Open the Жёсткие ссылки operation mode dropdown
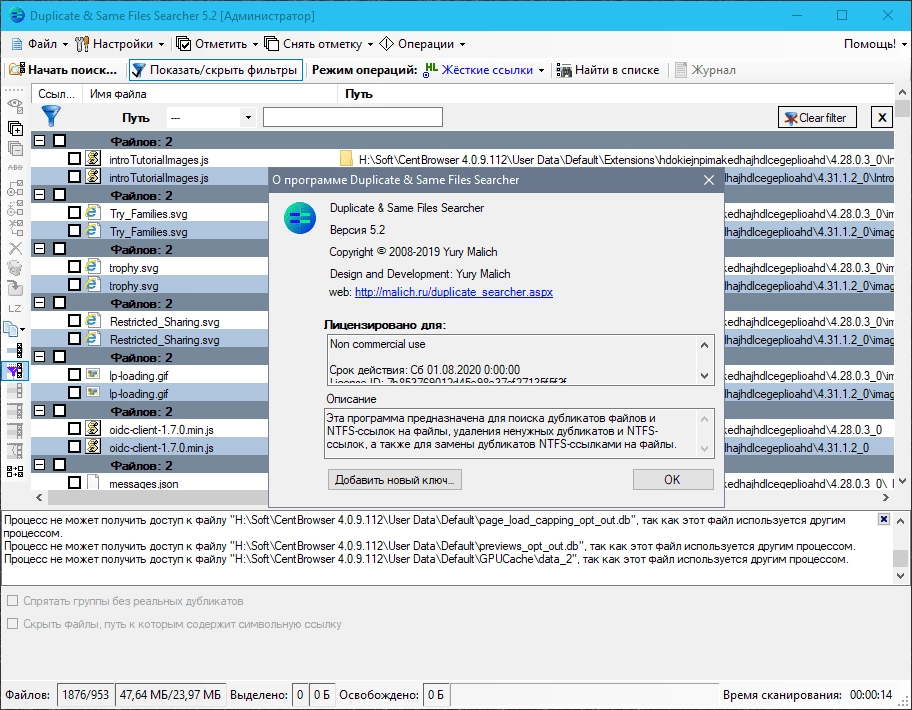The height and width of the screenshot is (710, 912). coord(541,70)
